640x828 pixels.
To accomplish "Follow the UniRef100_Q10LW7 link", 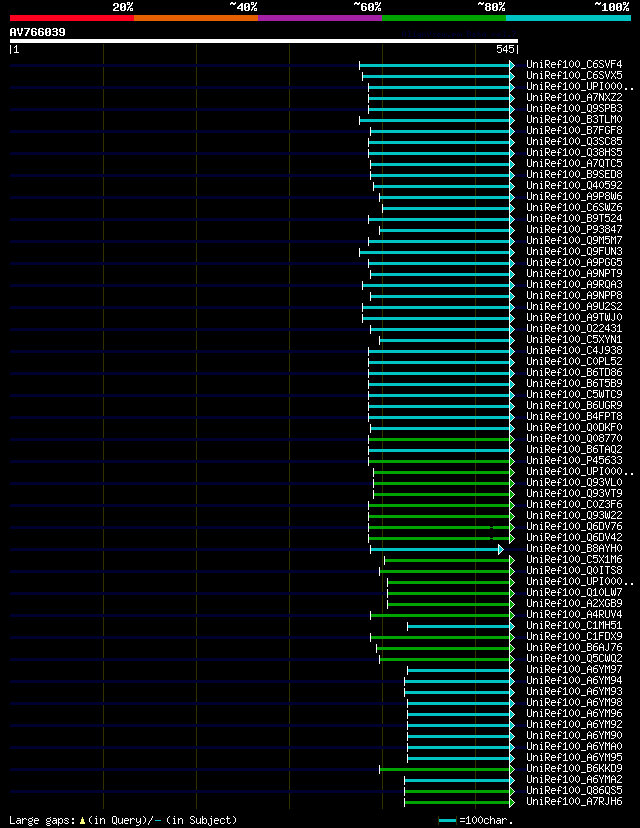I will pos(574,592).
